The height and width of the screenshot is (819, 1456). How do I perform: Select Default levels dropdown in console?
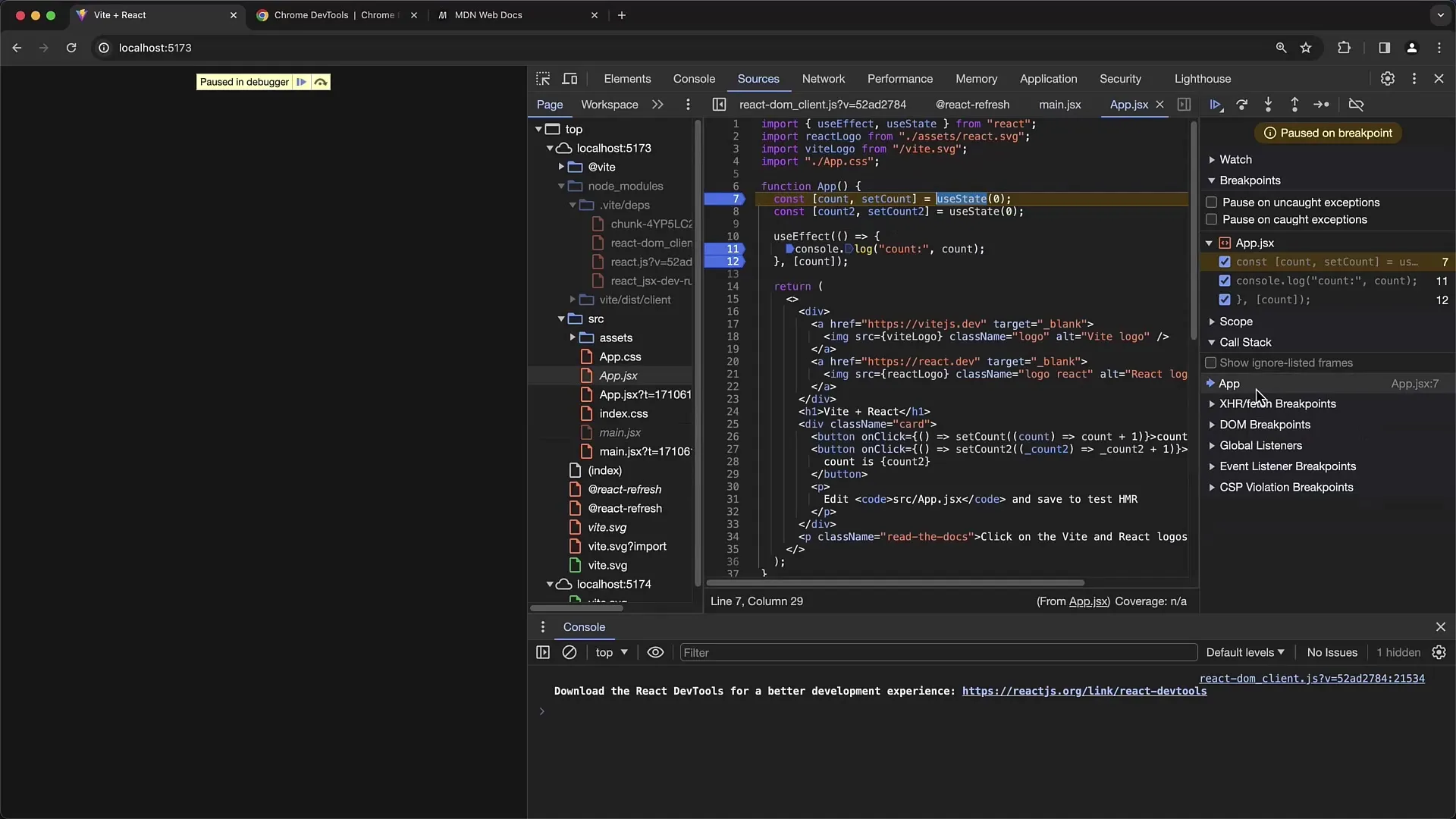[x=1244, y=652]
